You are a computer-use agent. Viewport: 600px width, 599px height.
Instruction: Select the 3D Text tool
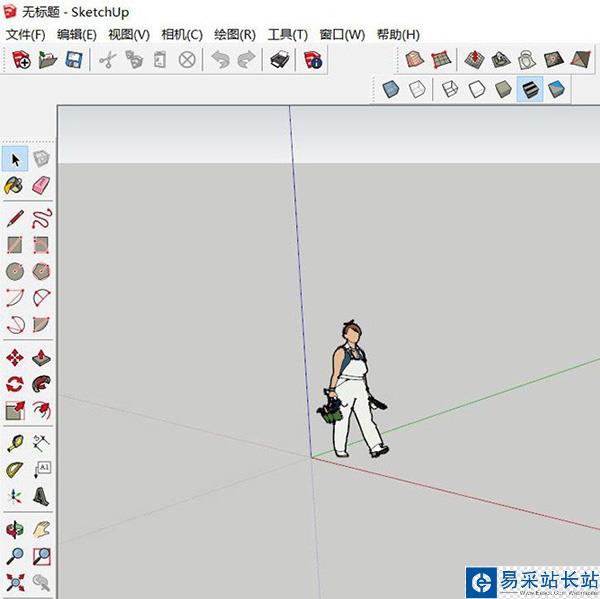click(41, 496)
